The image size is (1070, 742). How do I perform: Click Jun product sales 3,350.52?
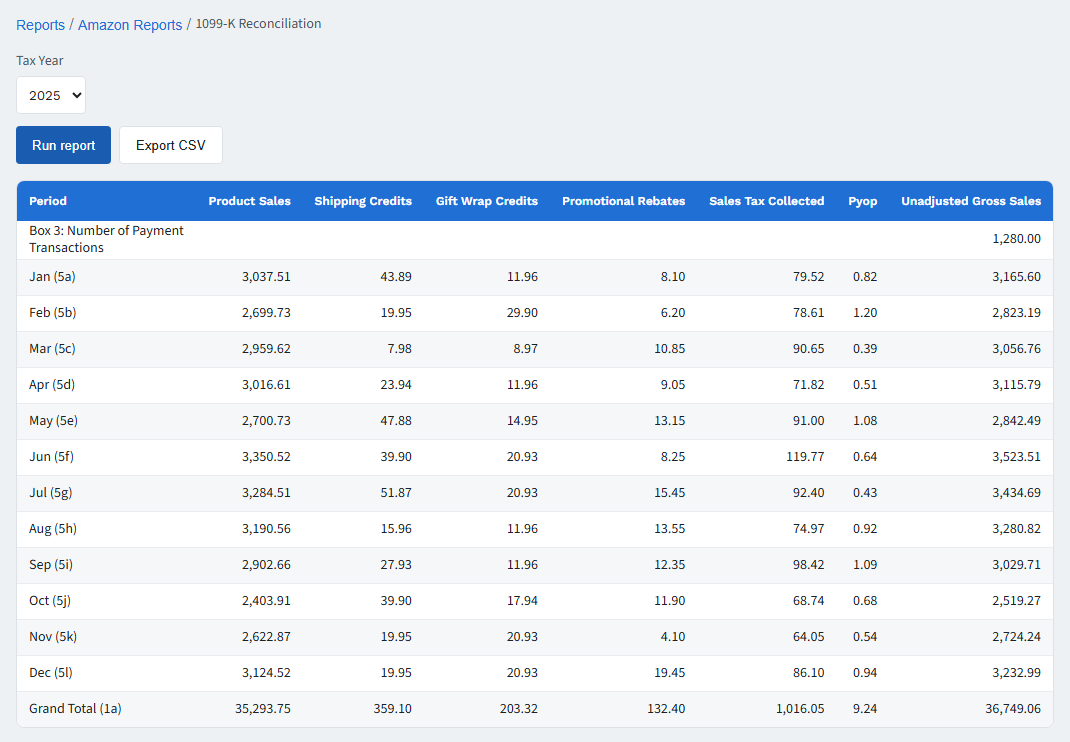pyautogui.click(x=266, y=457)
